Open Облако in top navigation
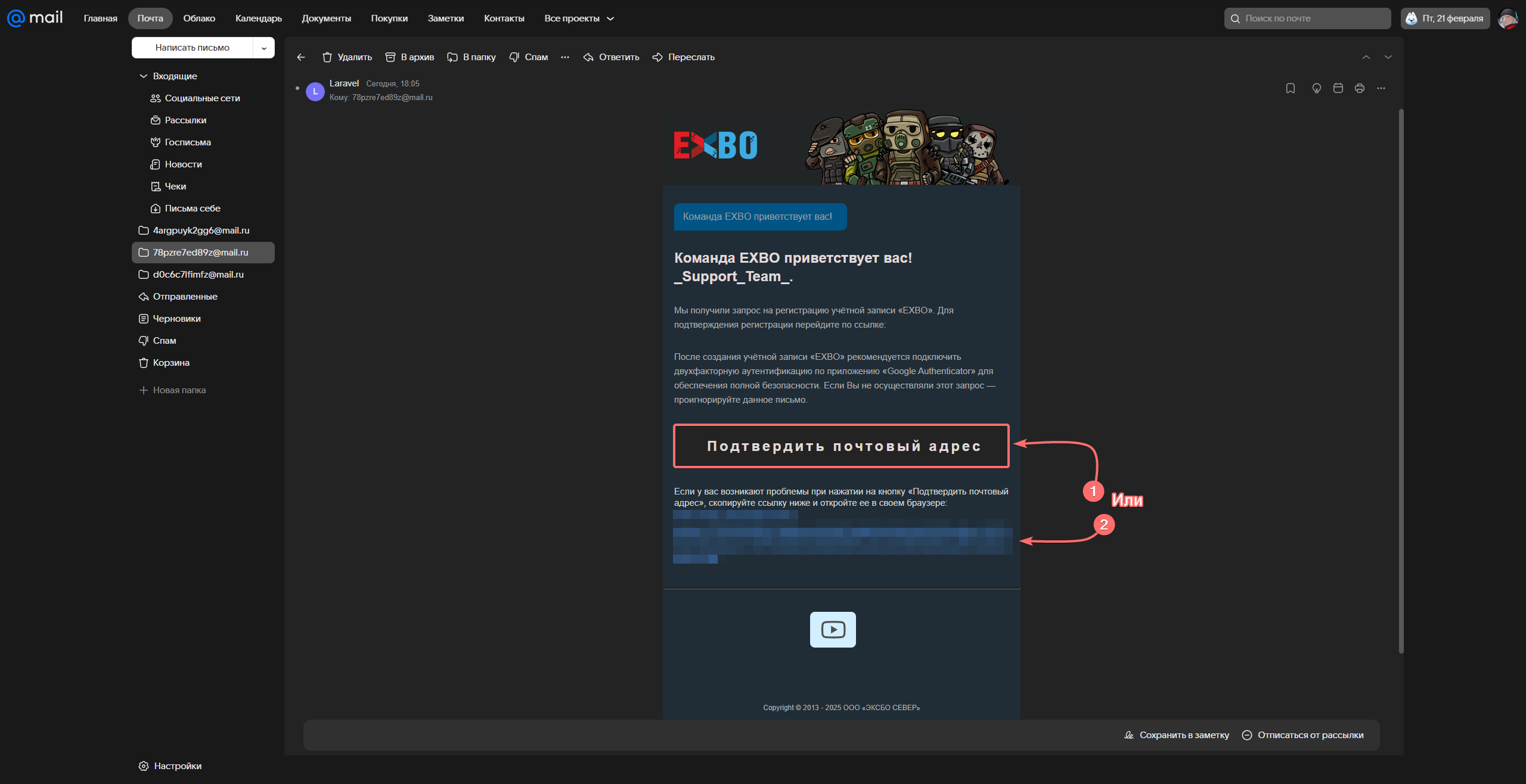The width and height of the screenshot is (1526, 784). tap(199, 18)
